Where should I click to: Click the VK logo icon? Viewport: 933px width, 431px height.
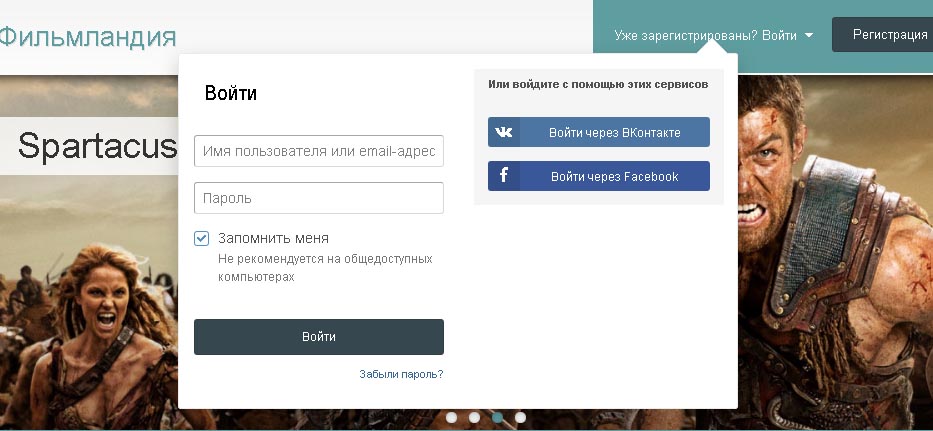pyautogui.click(x=504, y=132)
